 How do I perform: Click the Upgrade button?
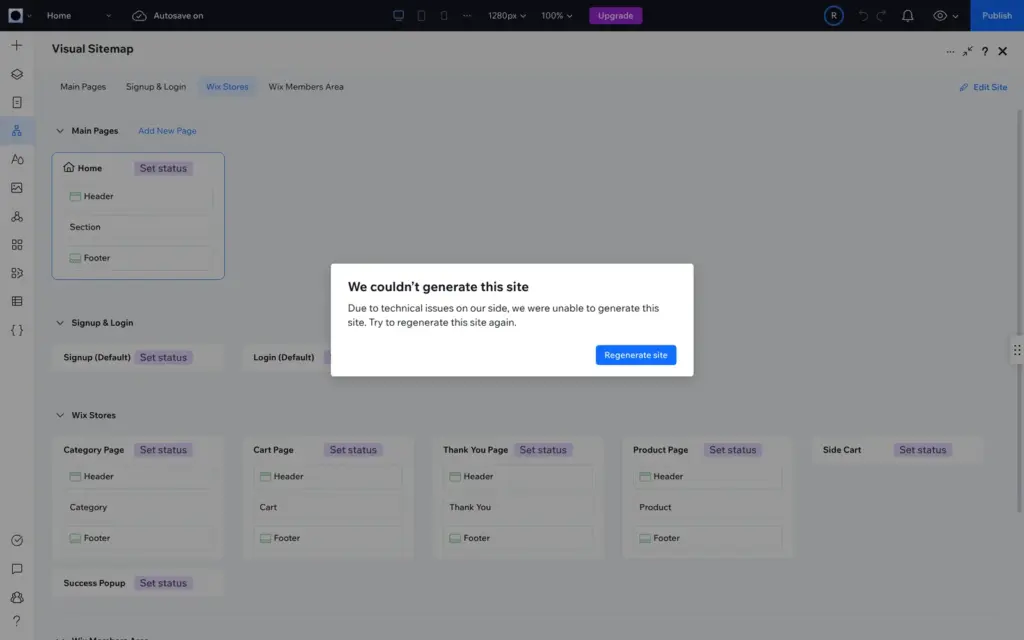615,16
